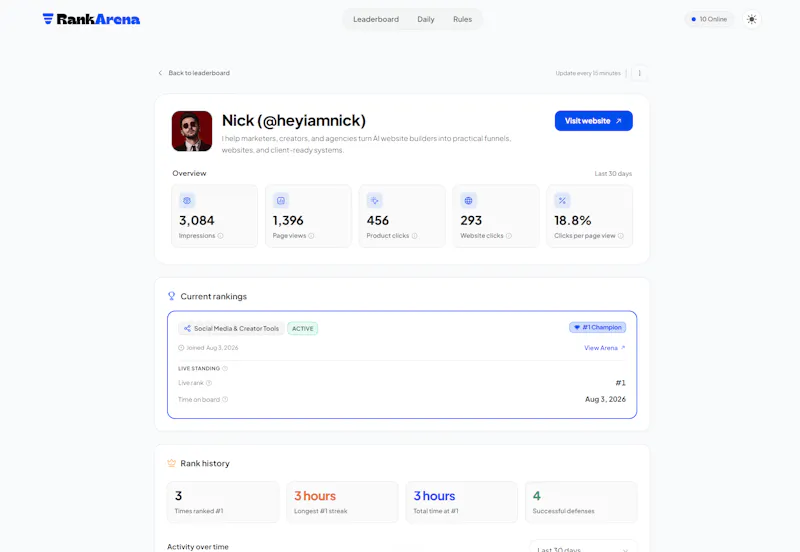Open the Last 30 days dropdown
Image resolution: width=800 pixels, height=552 pixels.
583,547
